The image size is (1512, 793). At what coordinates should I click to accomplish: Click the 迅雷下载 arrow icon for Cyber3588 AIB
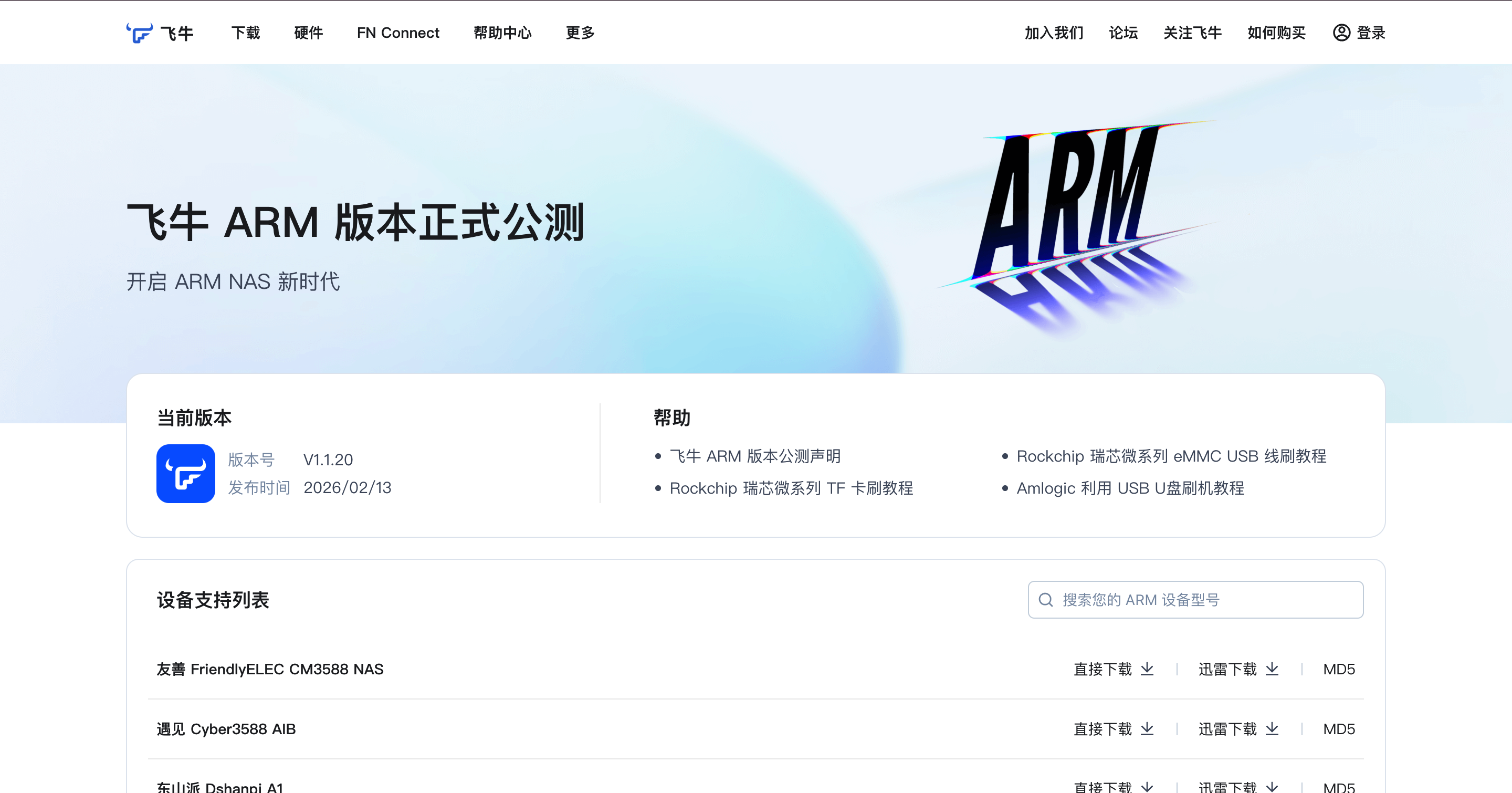point(1272,729)
